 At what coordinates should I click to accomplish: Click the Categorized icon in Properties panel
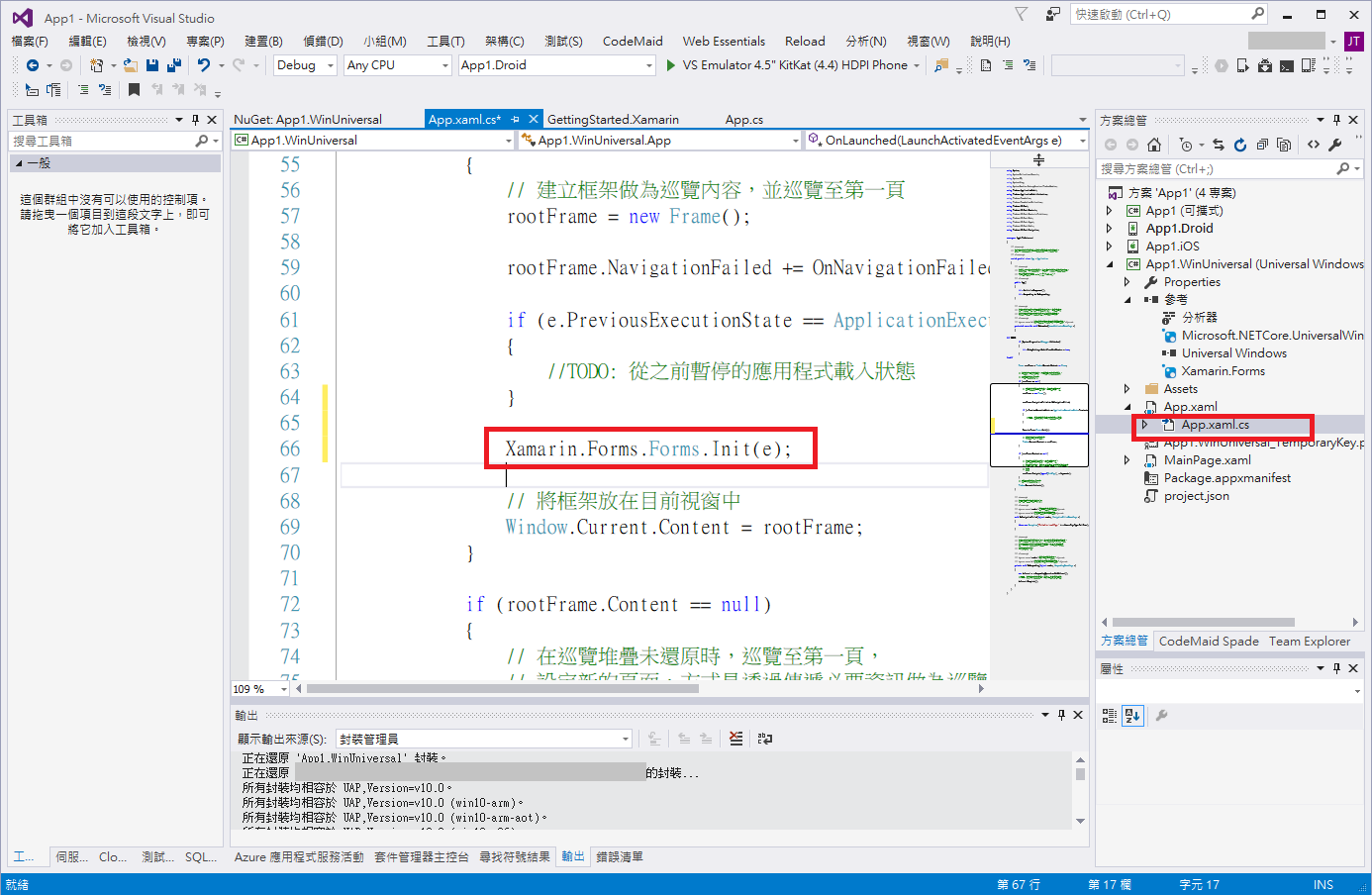click(x=1110, y=715)
